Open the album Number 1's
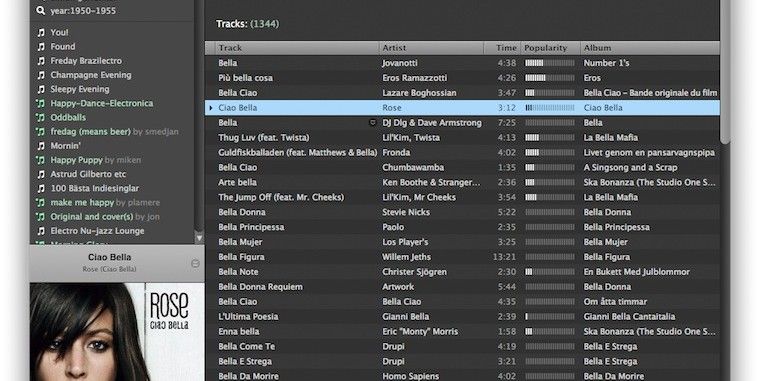 point(606,63)
